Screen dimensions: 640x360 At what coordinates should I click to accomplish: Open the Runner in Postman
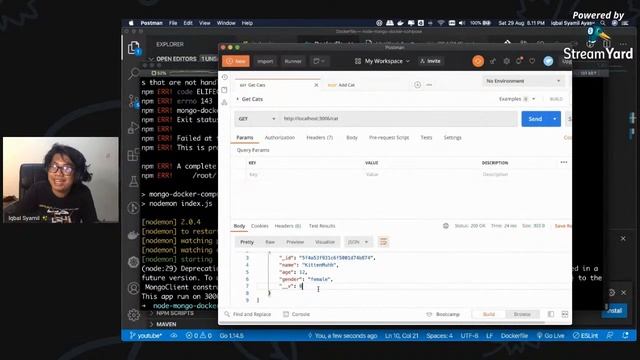[x=293, y=61]
